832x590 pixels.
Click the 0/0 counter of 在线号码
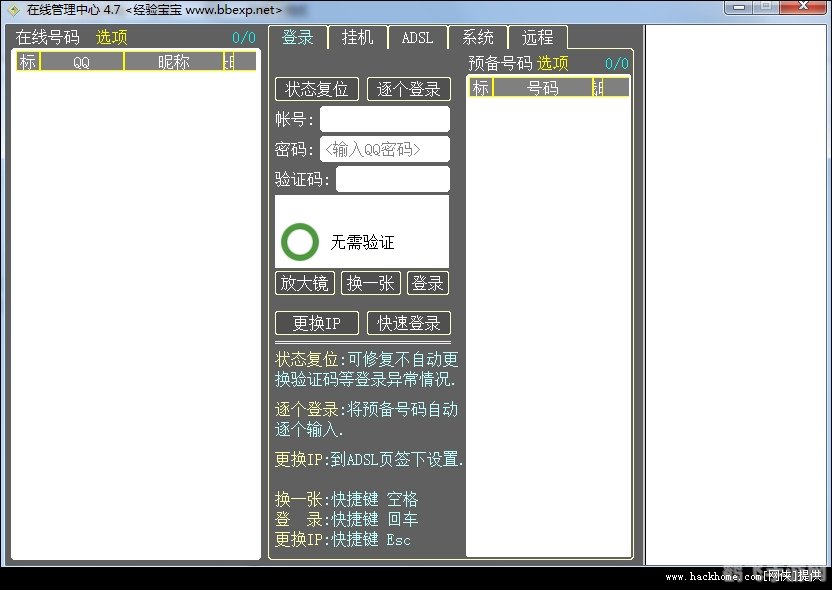243,37
